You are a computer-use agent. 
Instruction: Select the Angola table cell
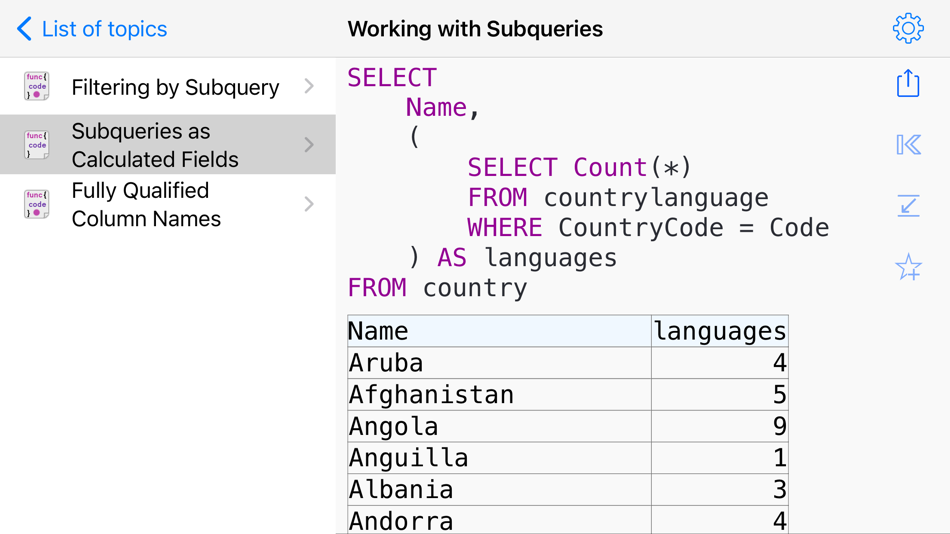pyautogui.click(x=499, y=426)
